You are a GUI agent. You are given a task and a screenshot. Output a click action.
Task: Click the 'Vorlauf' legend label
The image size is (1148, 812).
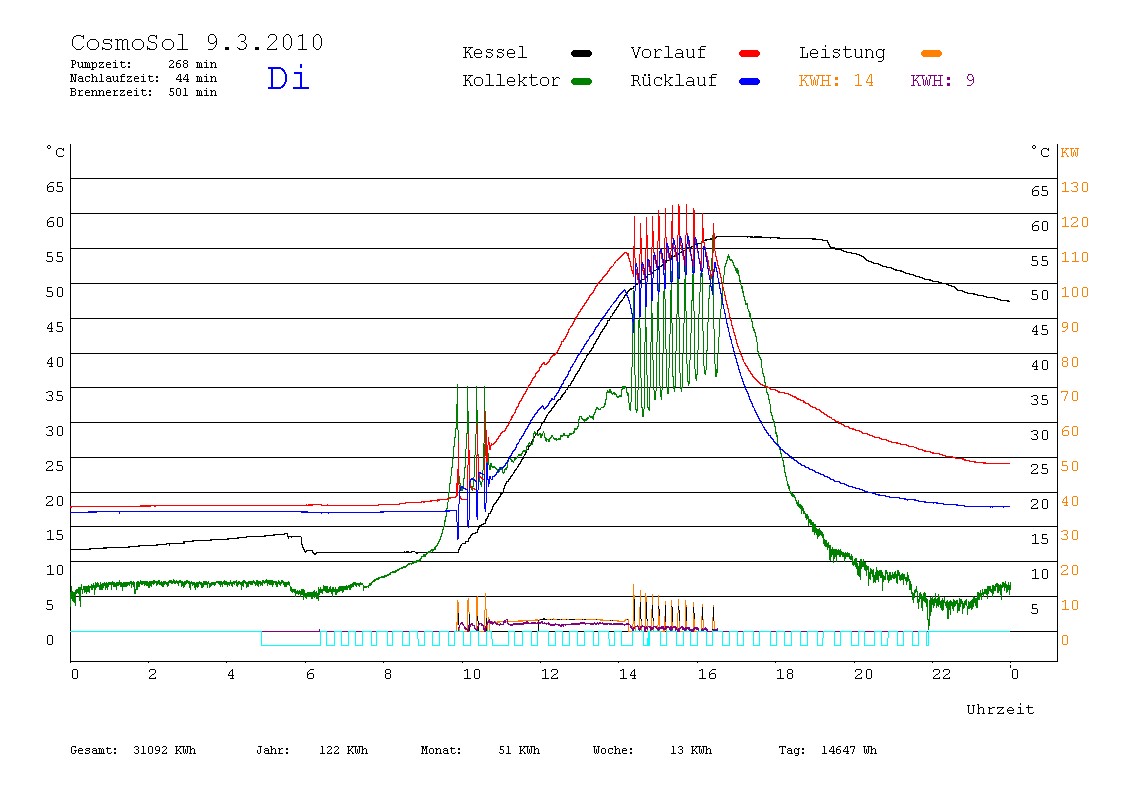click(668, 53)
